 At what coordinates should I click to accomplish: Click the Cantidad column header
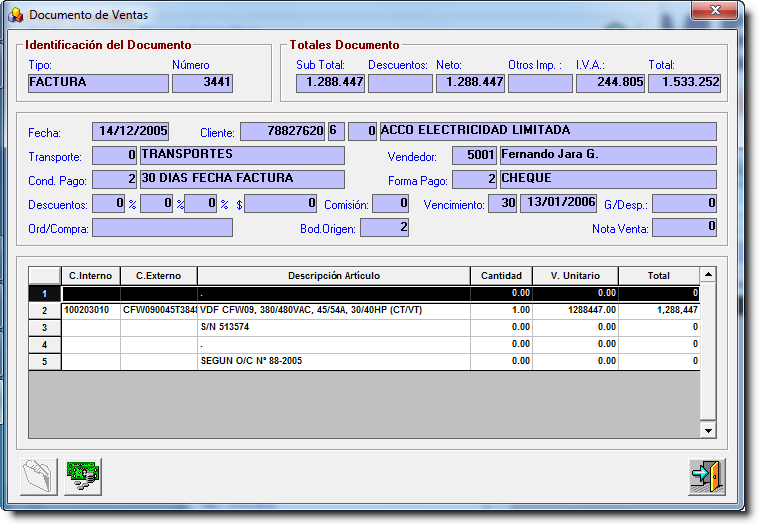pyautogui.click(x=501, y=276)
